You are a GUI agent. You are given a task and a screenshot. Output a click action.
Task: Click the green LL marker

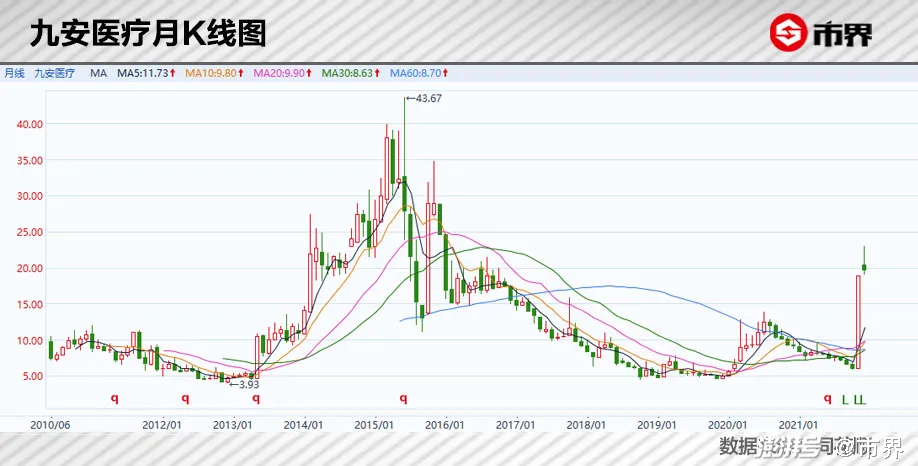[860, 400]
